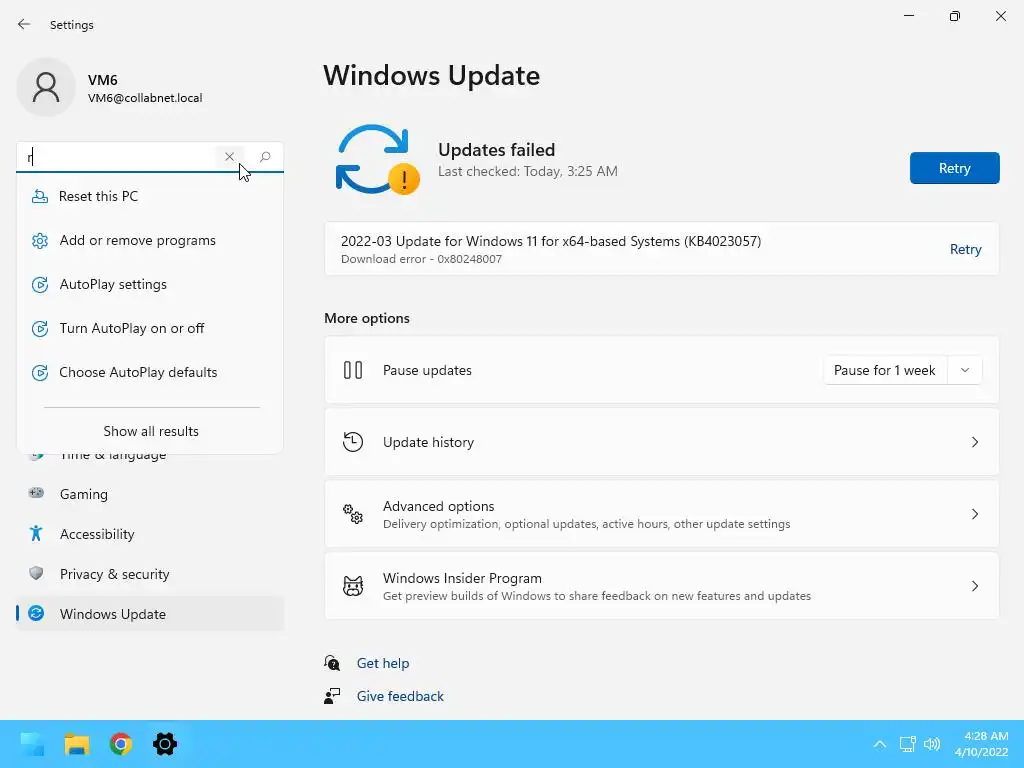Click the Reset this PC result icon
This screenshot has height=768, width=1024.
(40, 196)
